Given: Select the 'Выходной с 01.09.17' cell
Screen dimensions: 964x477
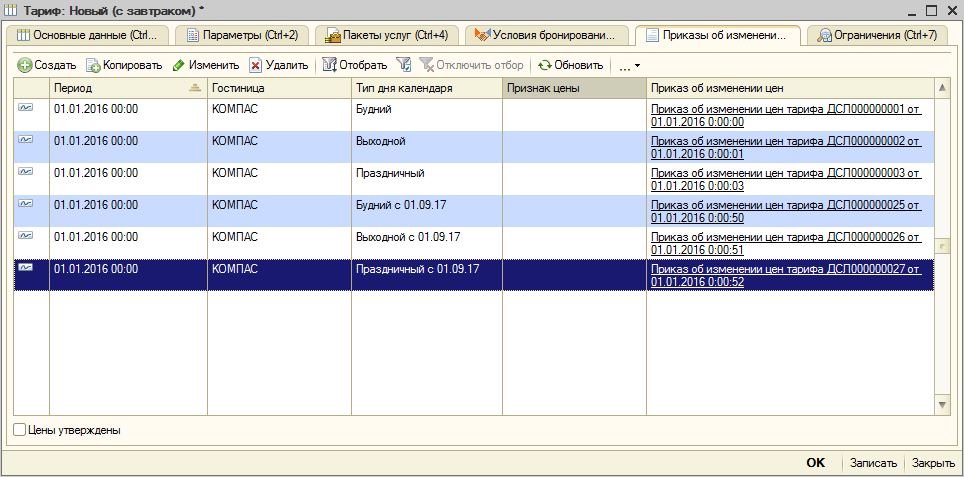Looking at the screenshot, I should (427, 243).
